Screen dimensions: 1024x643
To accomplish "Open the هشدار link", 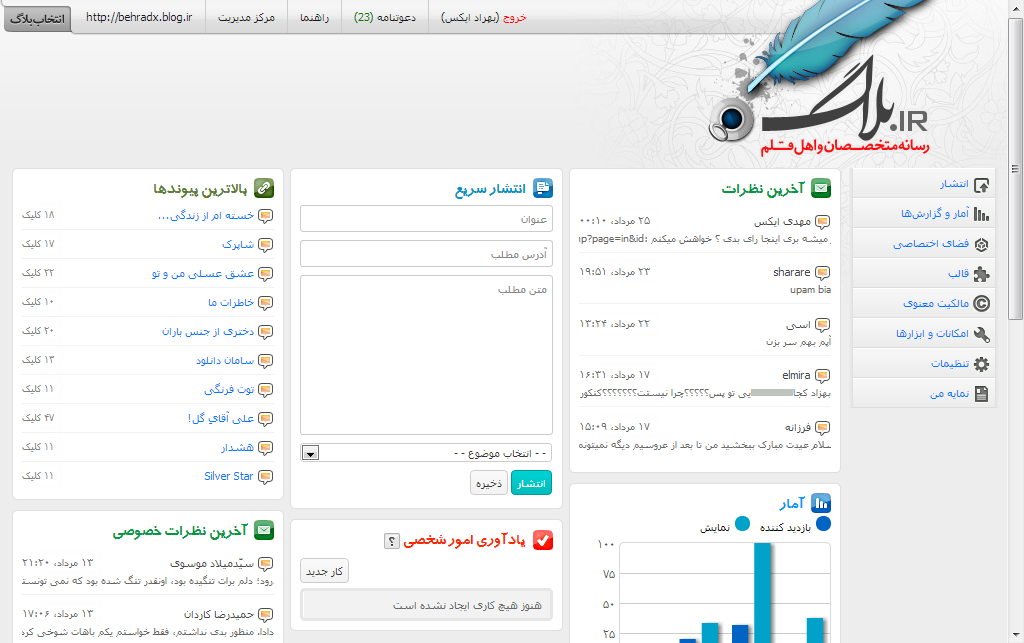I will point(237,448).
